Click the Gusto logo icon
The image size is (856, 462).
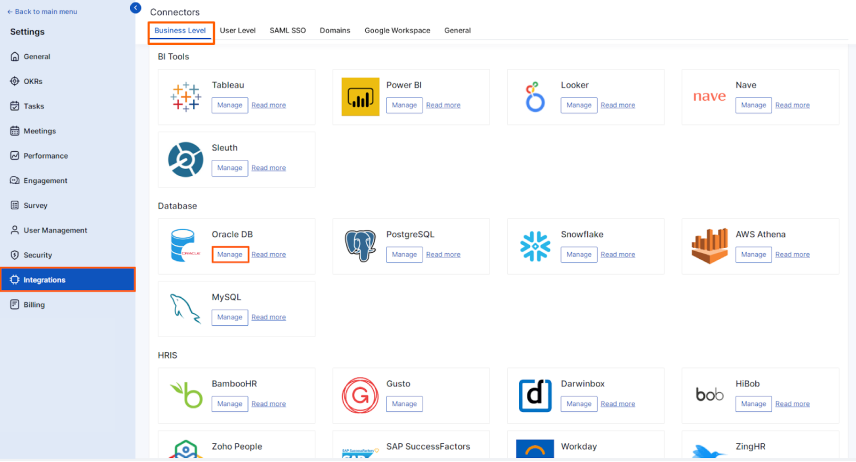[x=360, y=395]
